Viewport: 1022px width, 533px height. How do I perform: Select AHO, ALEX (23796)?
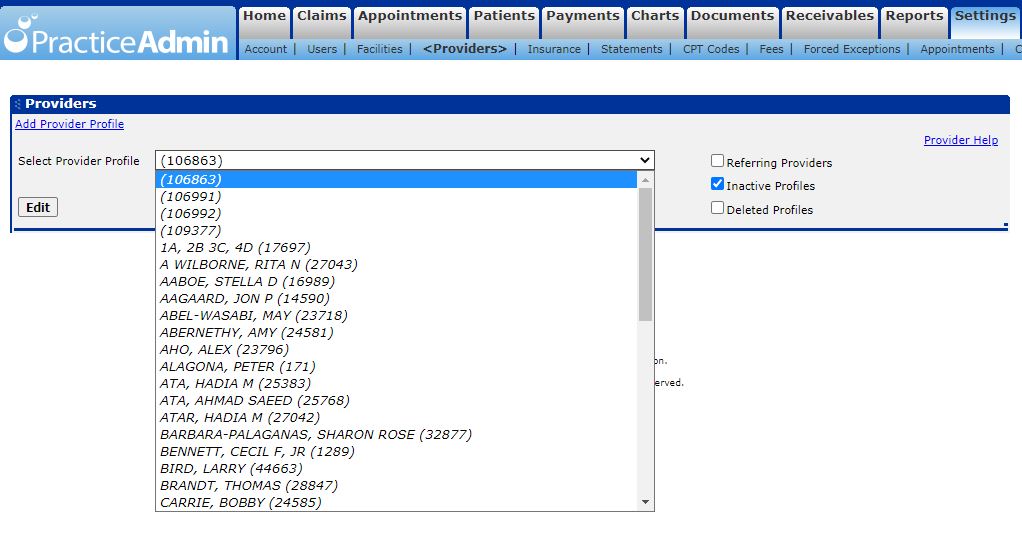pos(396,349)
